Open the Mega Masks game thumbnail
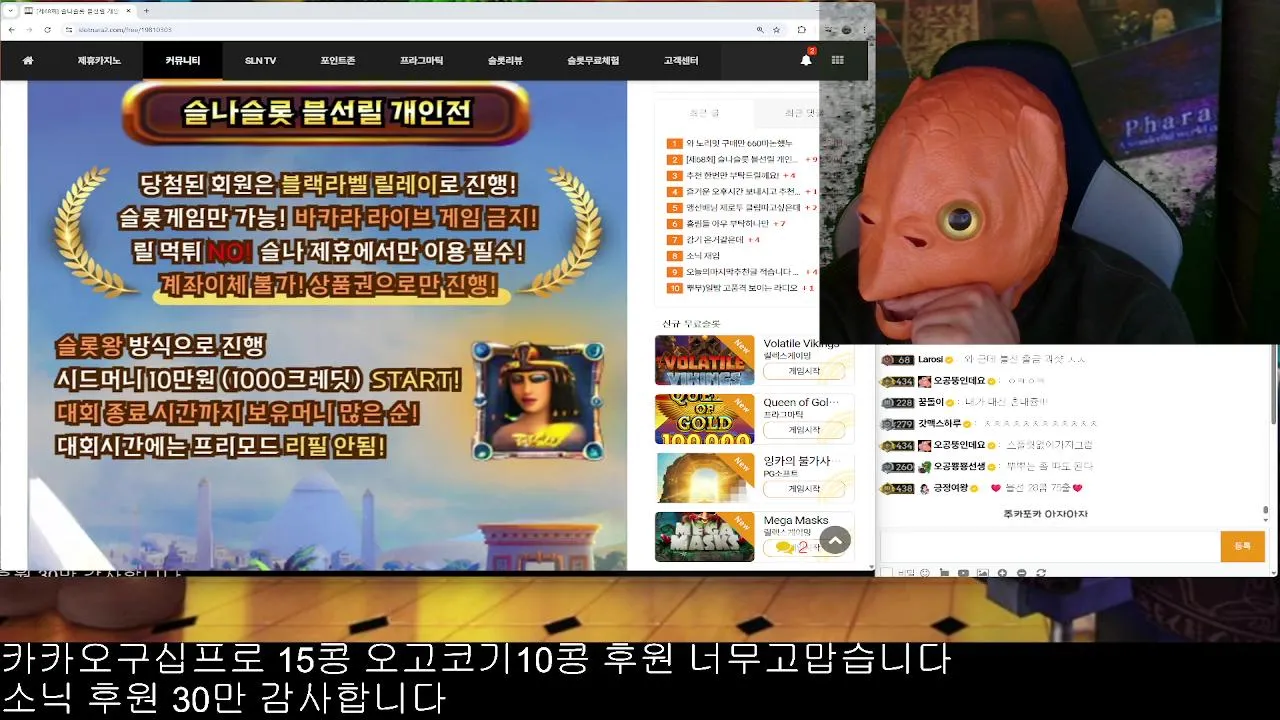 pos(704,537)
